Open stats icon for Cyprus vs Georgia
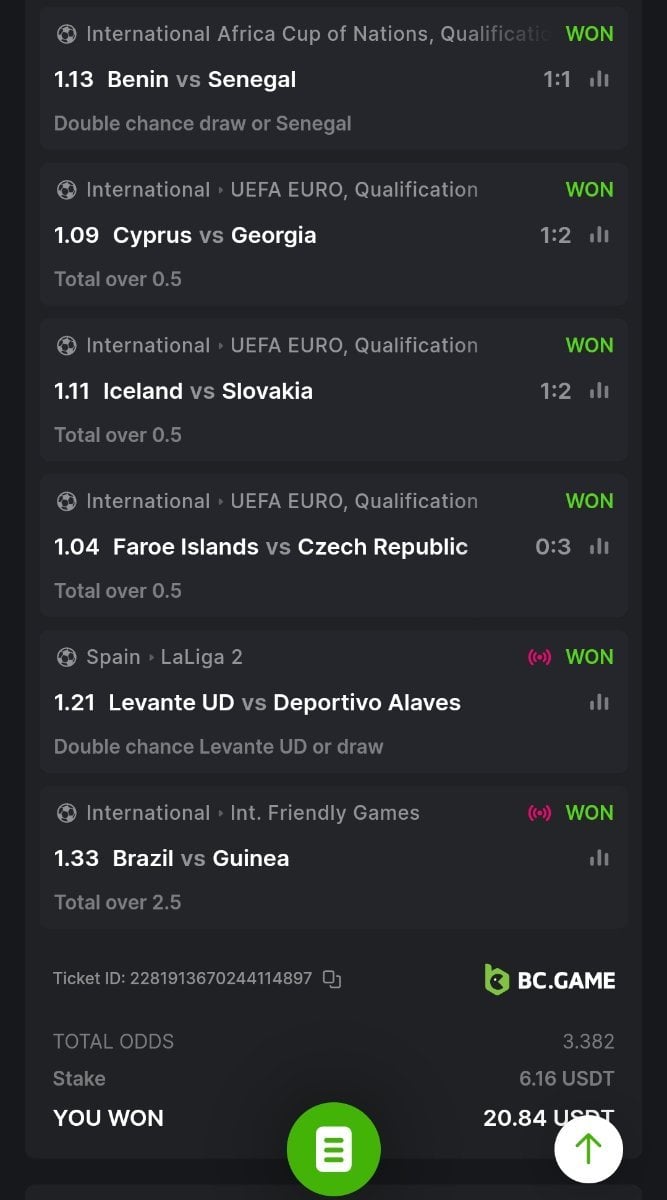Viewport: 667px width, 1200px height. click(599, 235)
